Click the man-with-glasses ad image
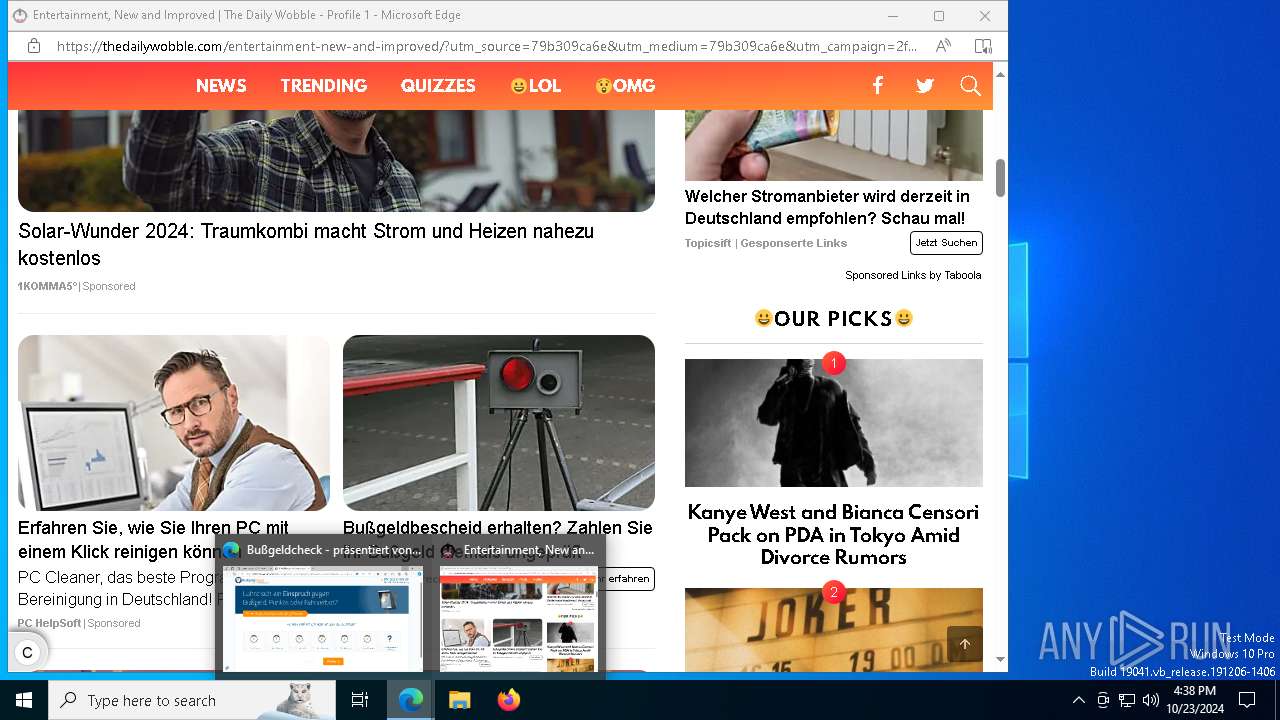 click(174, 423)
